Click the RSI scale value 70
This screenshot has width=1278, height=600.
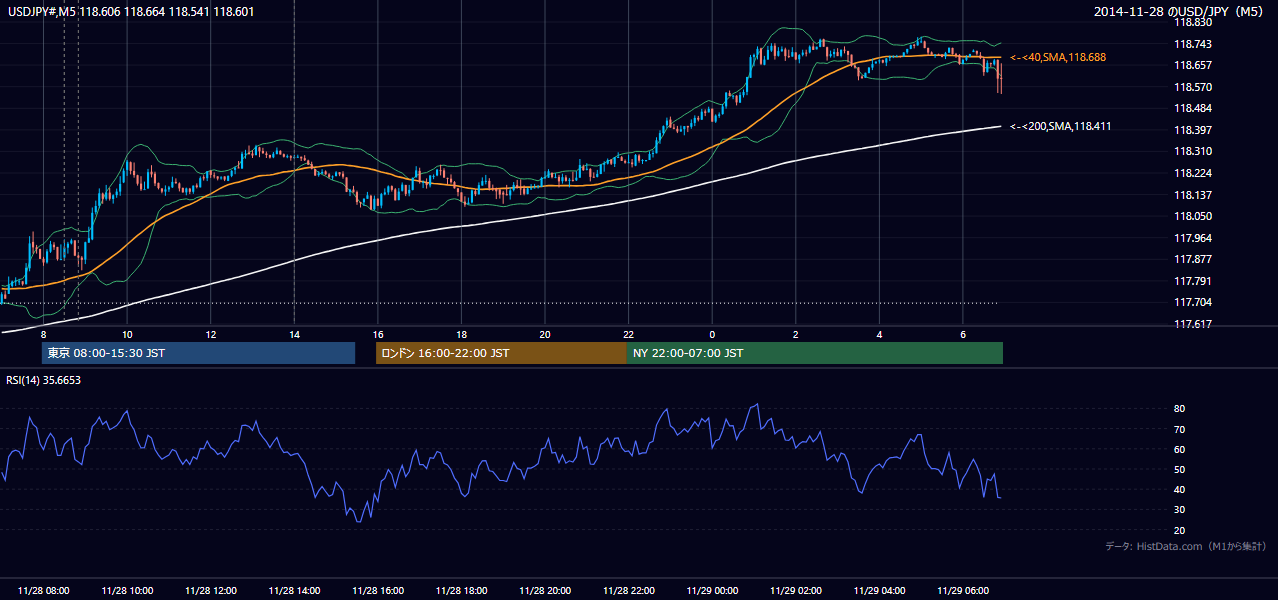pyautogui.click(x=1179, y=429)
